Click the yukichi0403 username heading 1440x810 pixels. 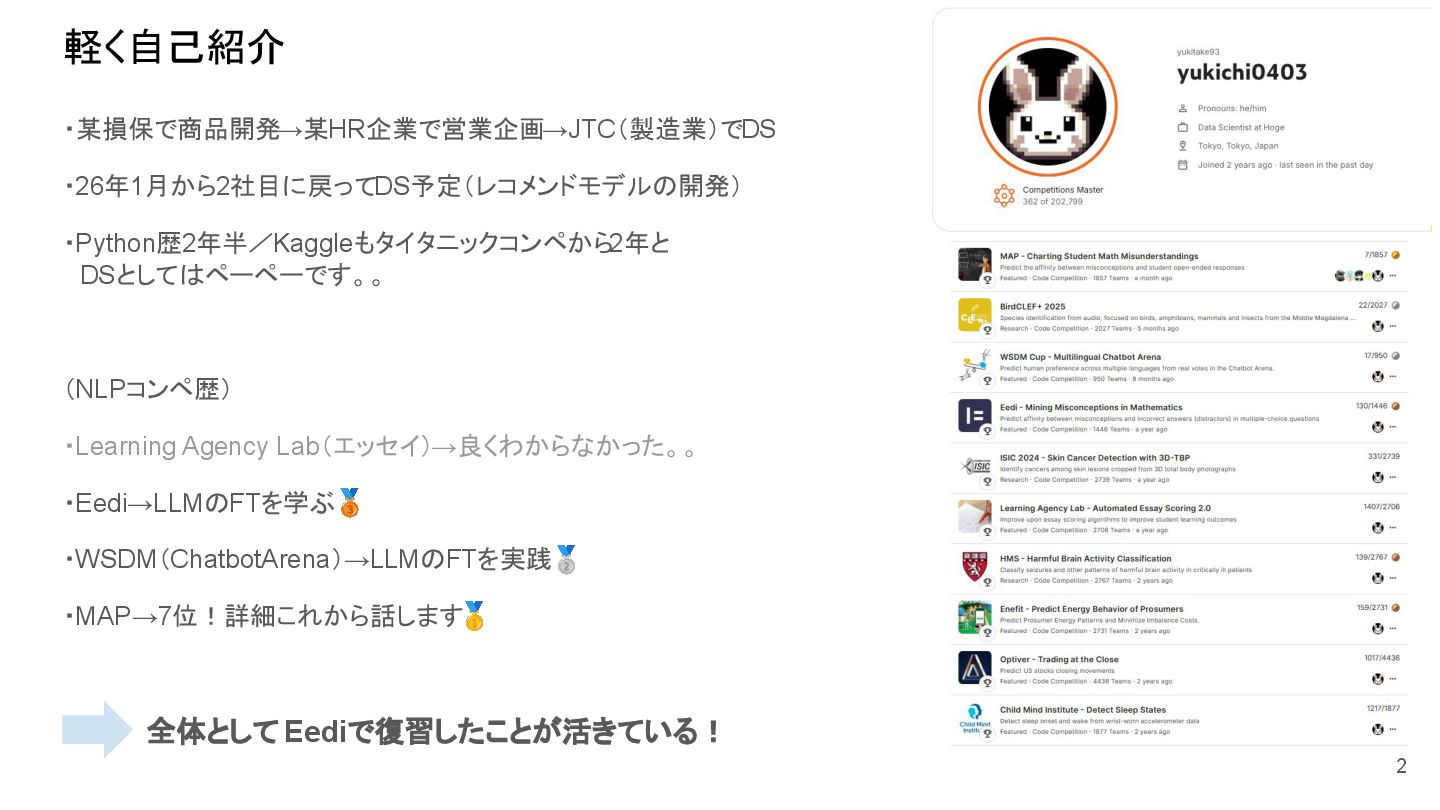(x=1241, y=73)
